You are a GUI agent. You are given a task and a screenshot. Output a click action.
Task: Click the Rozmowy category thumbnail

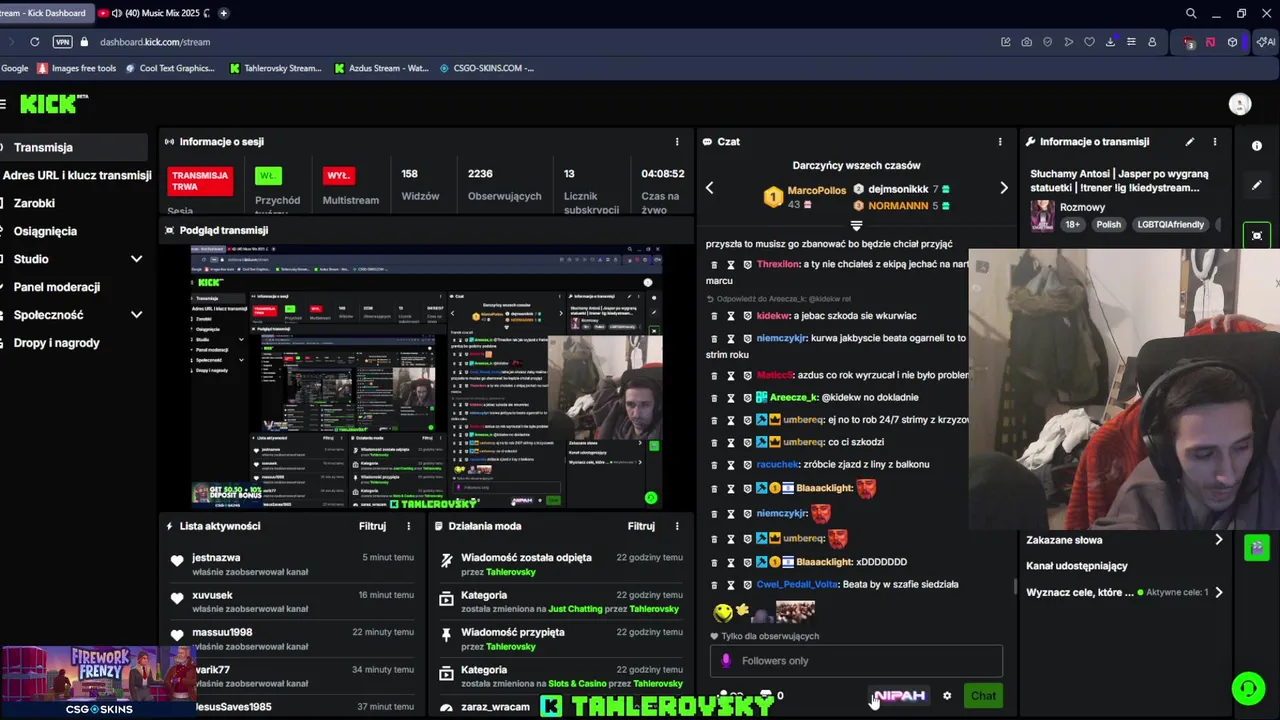(x=1042, y=216)
